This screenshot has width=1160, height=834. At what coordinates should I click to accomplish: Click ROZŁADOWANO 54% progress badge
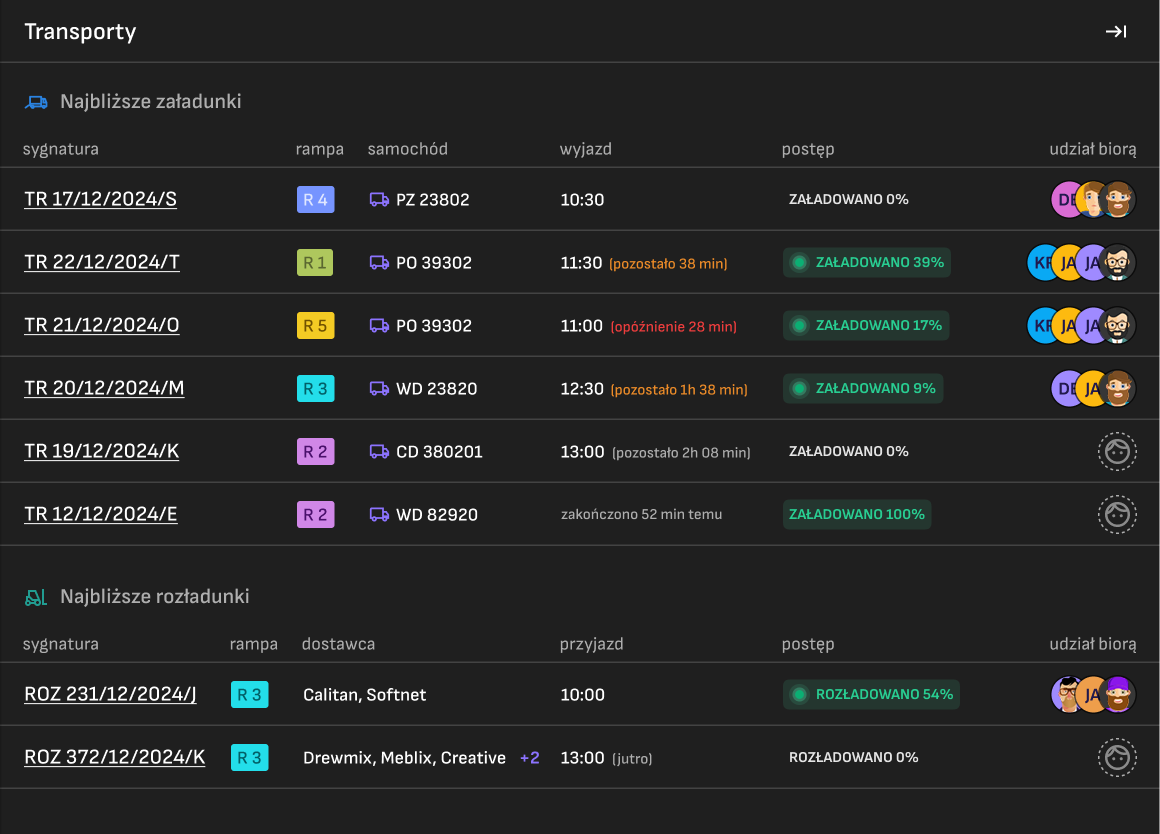871,694
